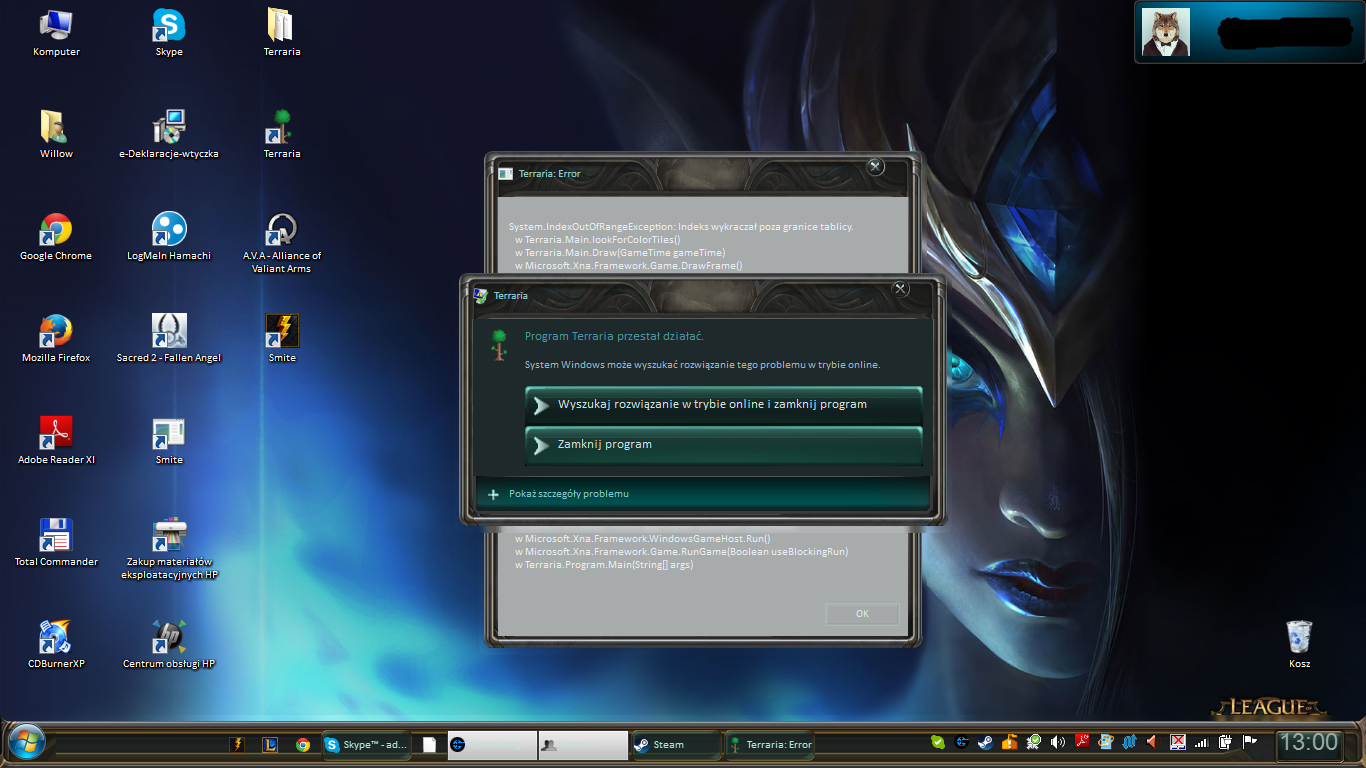Click pinned Chrome icon in taskbar

coord(303,744)
